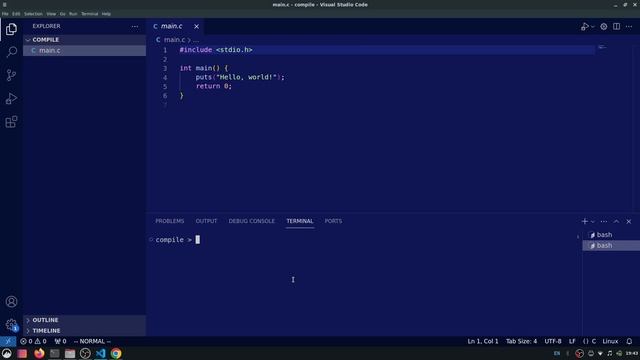Open the Explorer view in activity bar
This screenshot has width=640, height=360.
click(11, 29)
